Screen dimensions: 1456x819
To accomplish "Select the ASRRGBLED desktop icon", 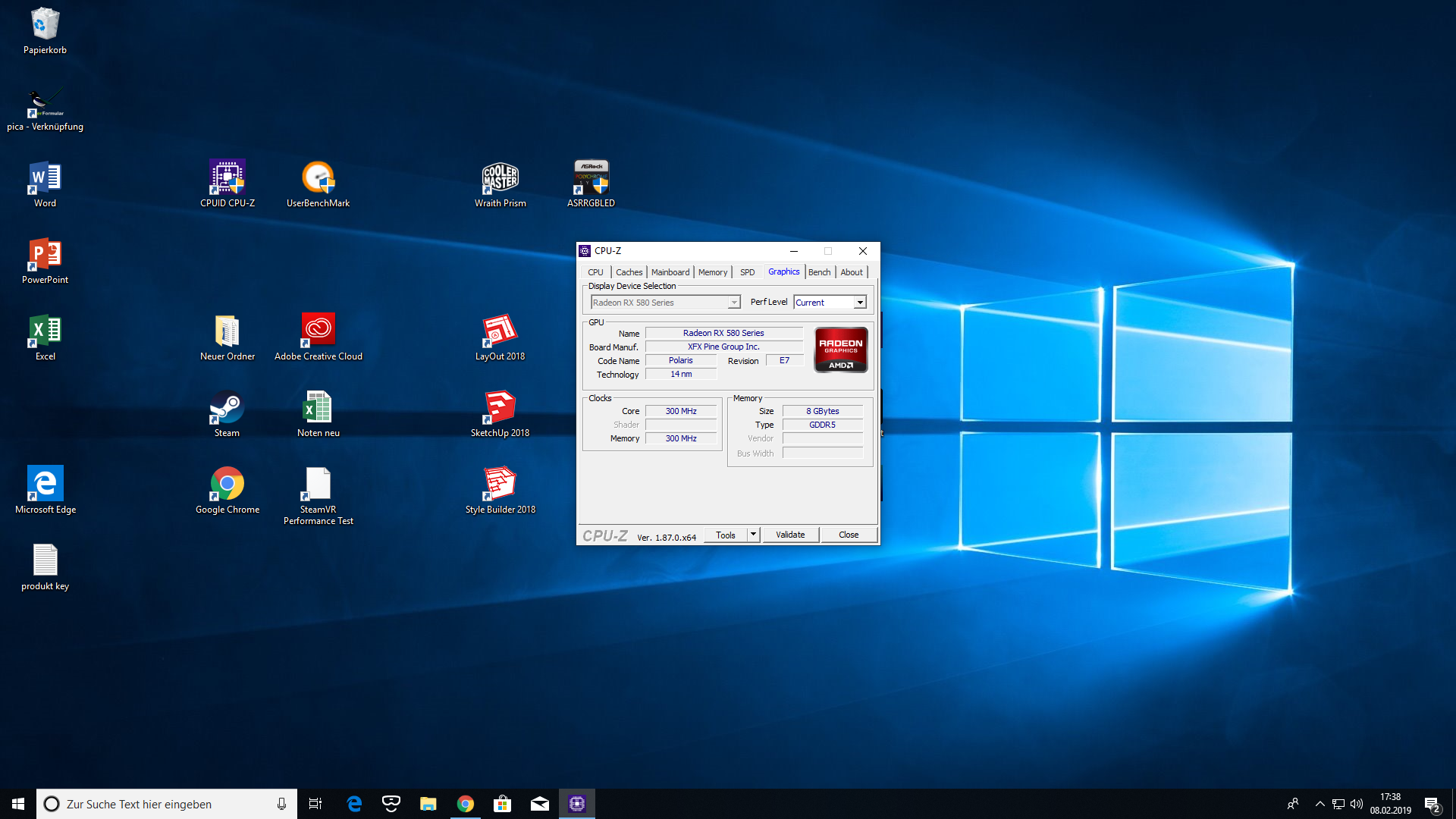I will [x=591, y=185].
